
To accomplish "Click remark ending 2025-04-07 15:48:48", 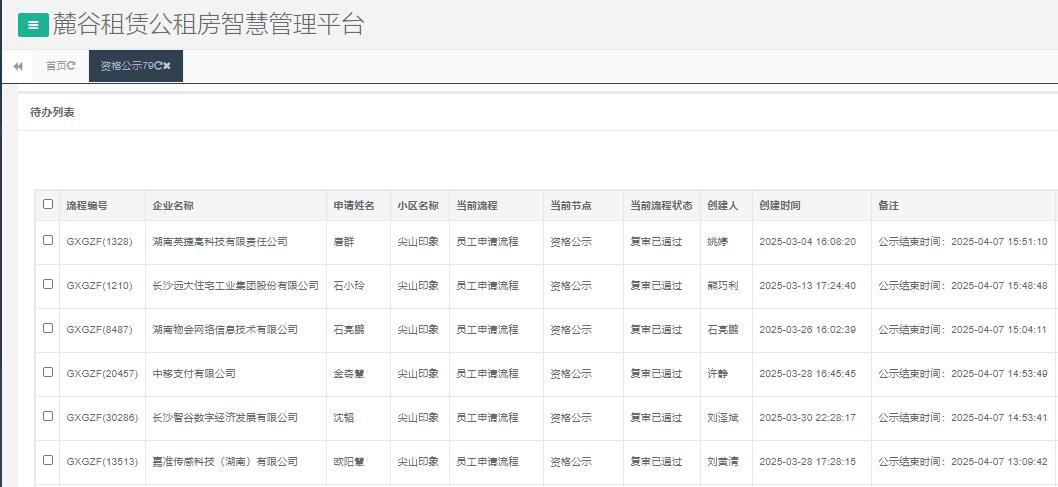I will (963, 285).
